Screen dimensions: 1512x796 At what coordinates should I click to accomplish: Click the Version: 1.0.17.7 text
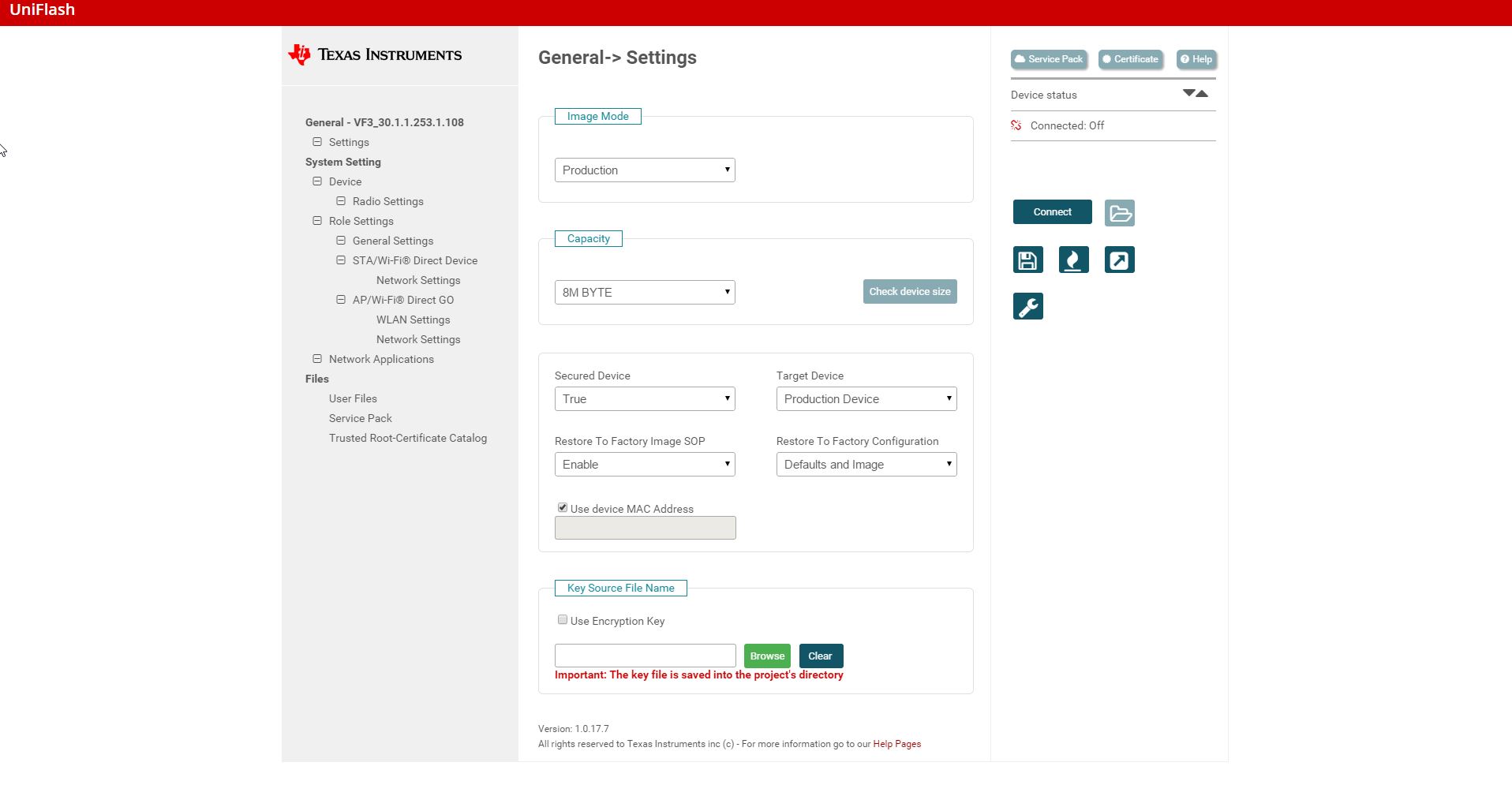coord(574,729)
